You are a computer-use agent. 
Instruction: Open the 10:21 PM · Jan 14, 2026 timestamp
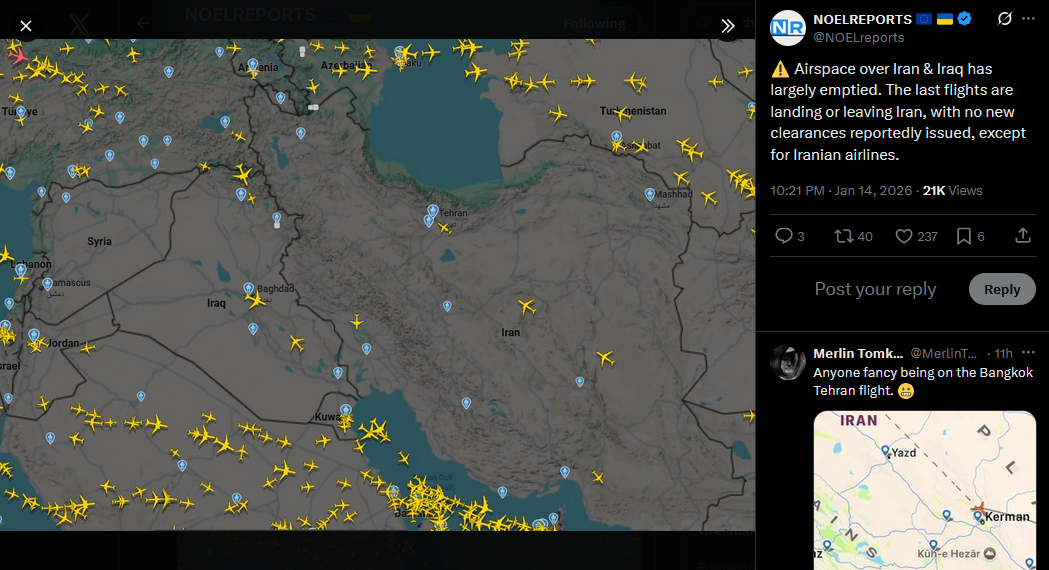pyautogui.click(x=841, y=191)
